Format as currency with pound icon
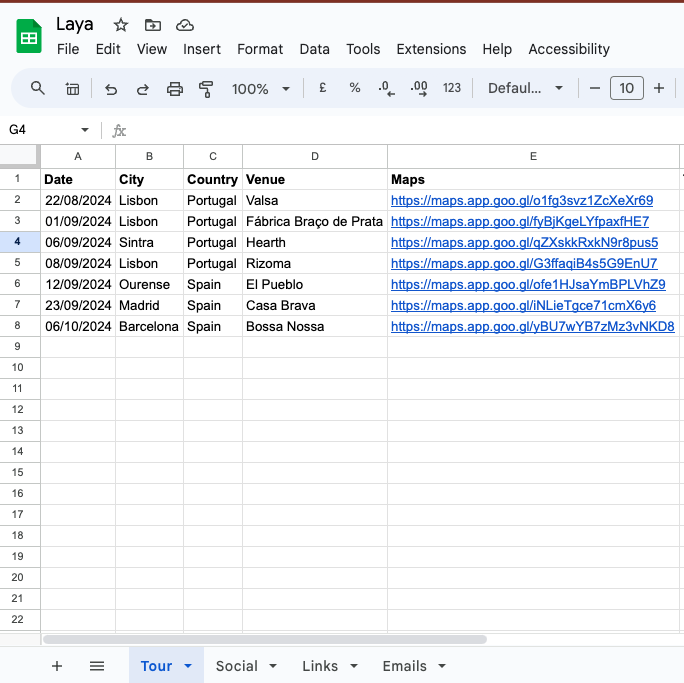The image size is (684, 683). coord(322,88)
